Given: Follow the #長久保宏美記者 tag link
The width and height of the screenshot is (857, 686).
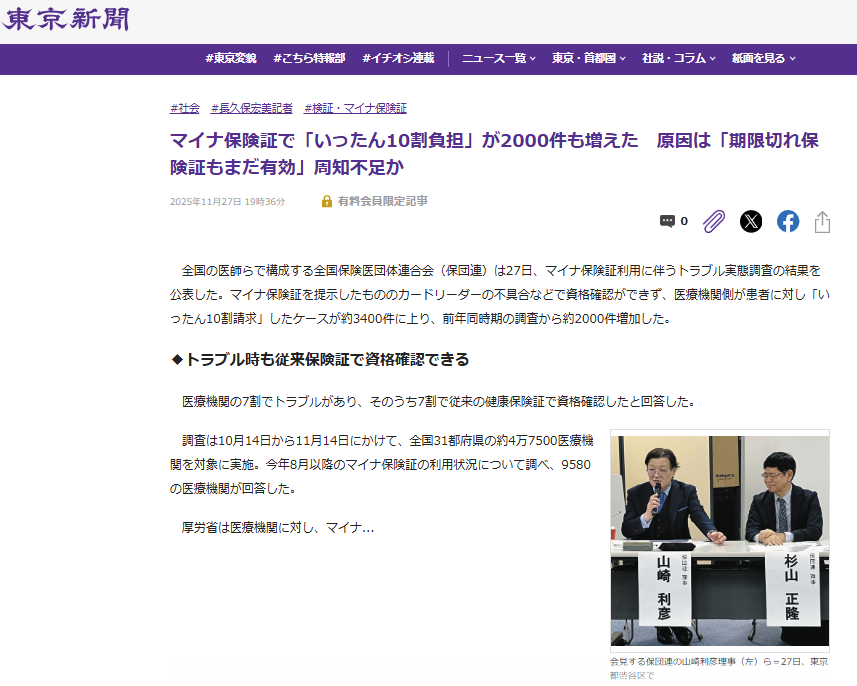Looking at the screenshot, I should tap(251, 108).
